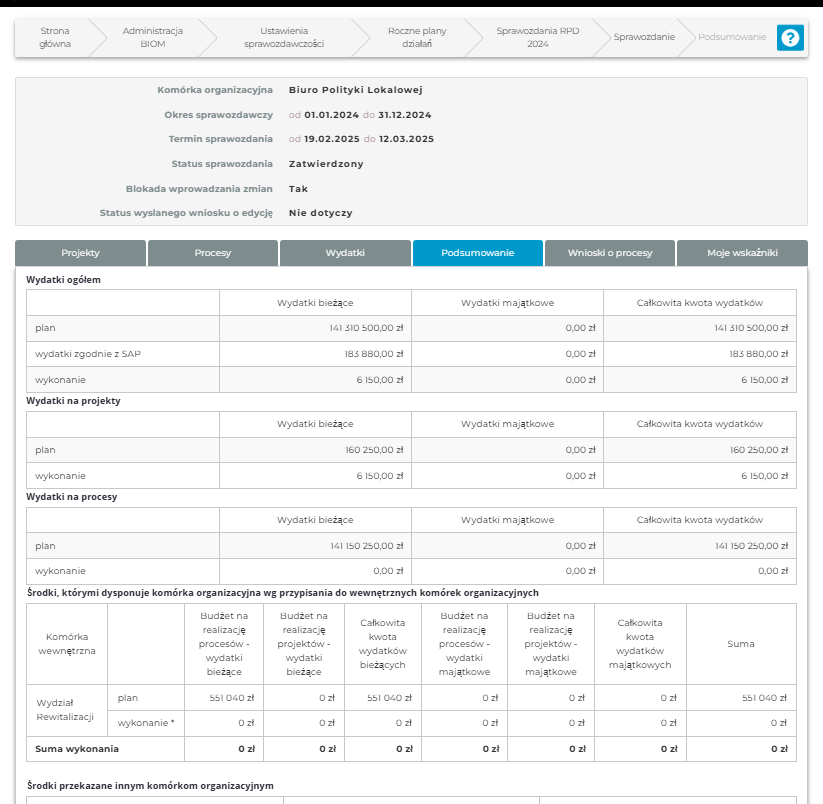Select the active Podsumowanie tab
The image size is (823, 804).
tap(477, 253)
